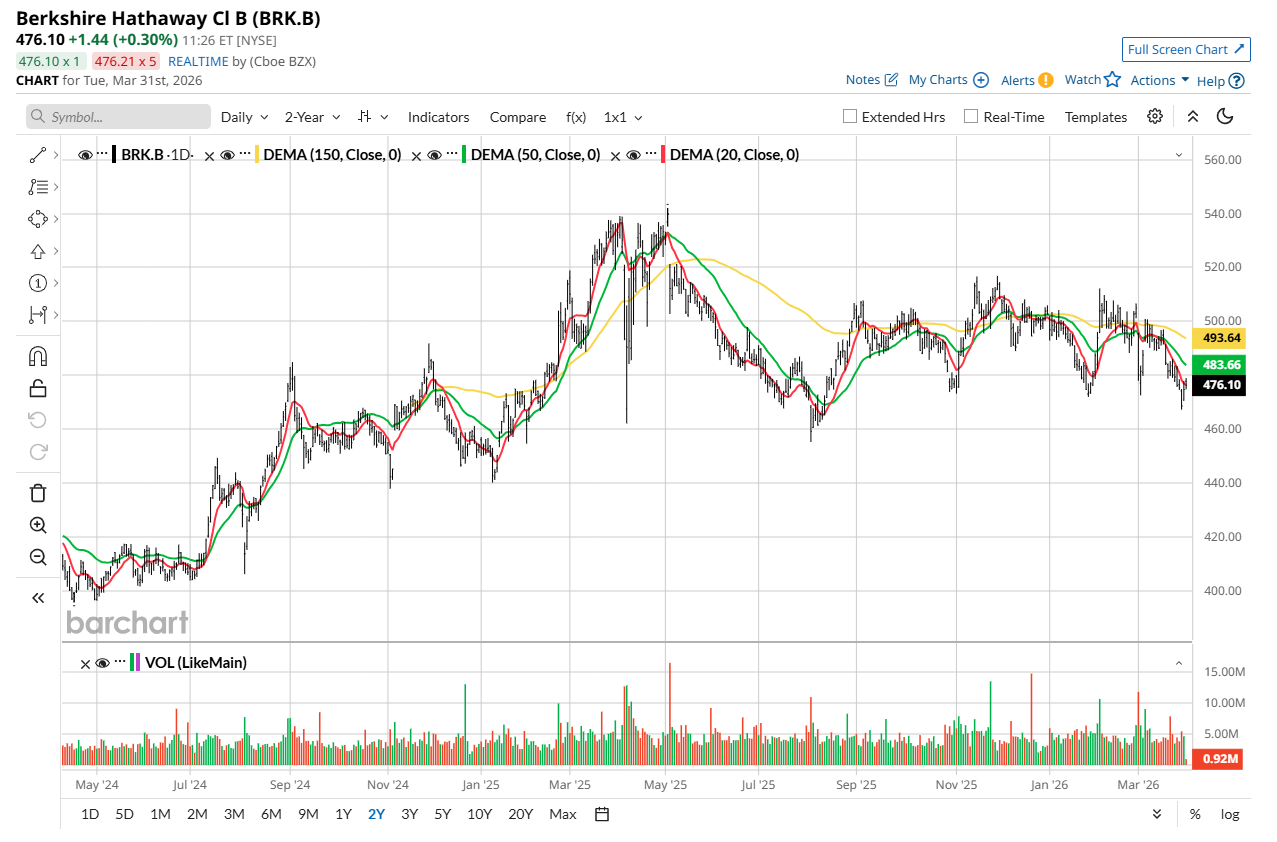The width and height of the screenshot is (1277, 842).
Task: Select the arrow marker tool
Action: click(x=37, y=251)
